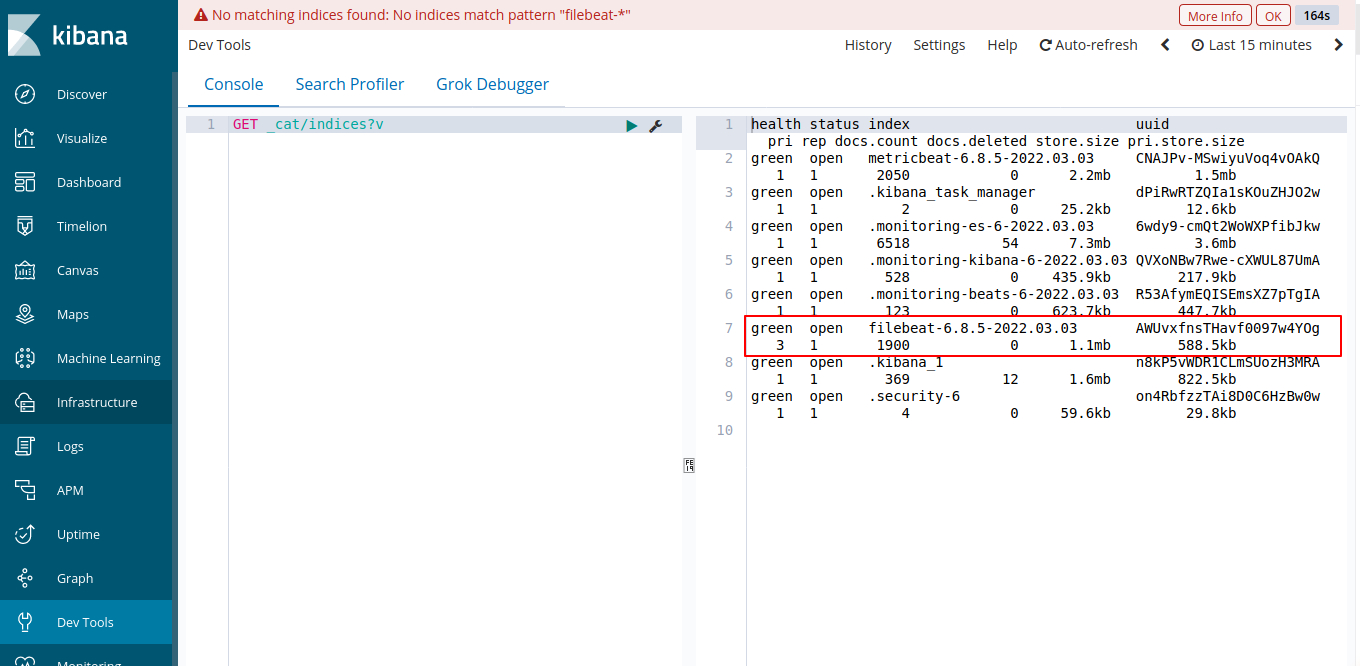Open Maps icon in sidebar
The height and width of the screenshot is (666, 1360).
[26, 314]
